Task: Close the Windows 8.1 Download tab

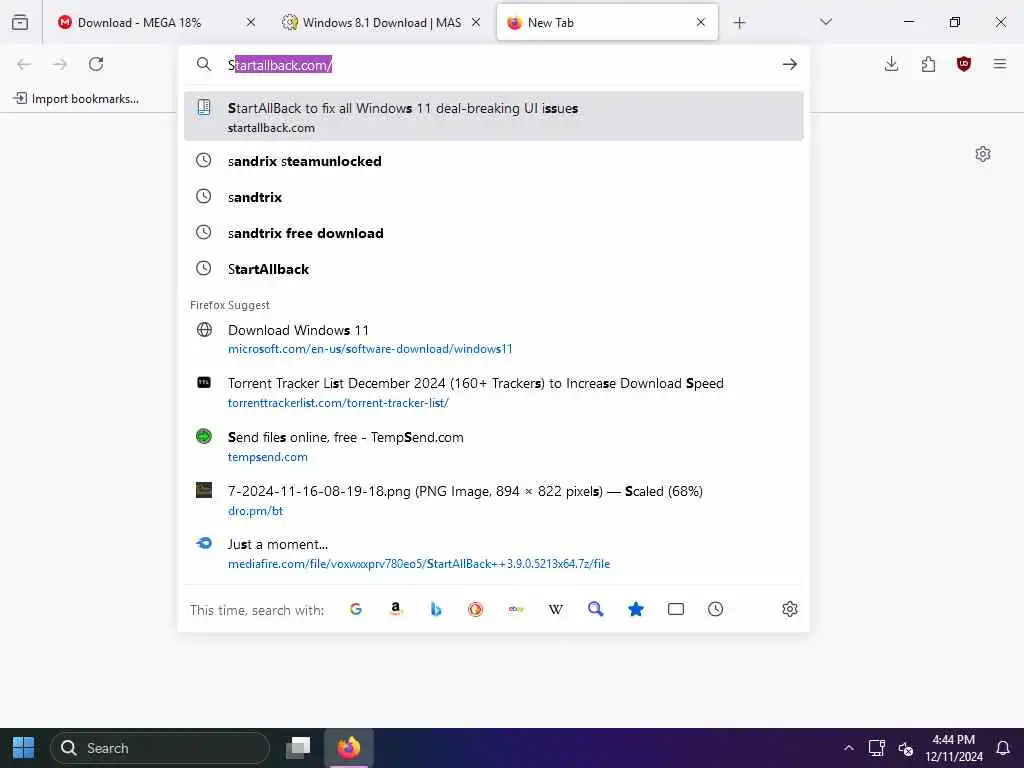Action: click(476, 22)
